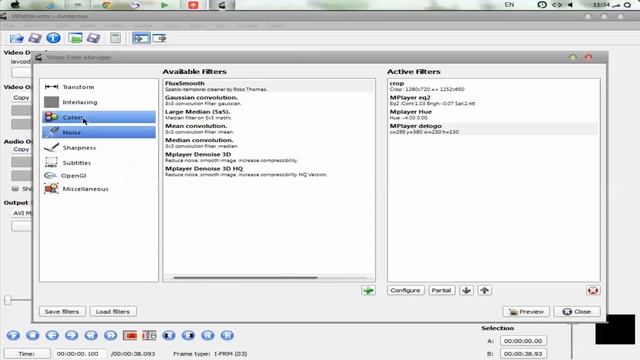Click the green picture toolbar icon

click(75, 38)
